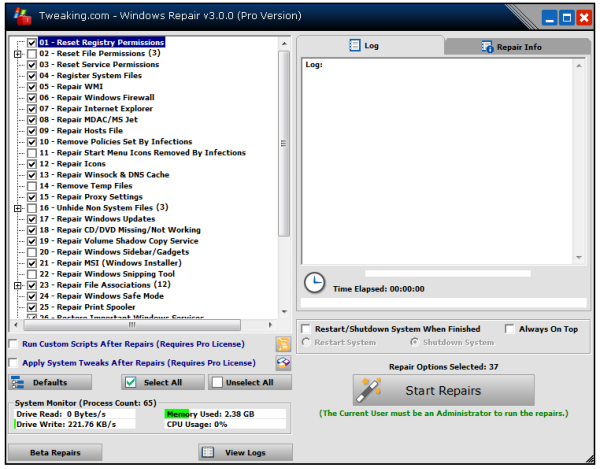Click the View Logs spreadsheet icon

coord(208,452)
